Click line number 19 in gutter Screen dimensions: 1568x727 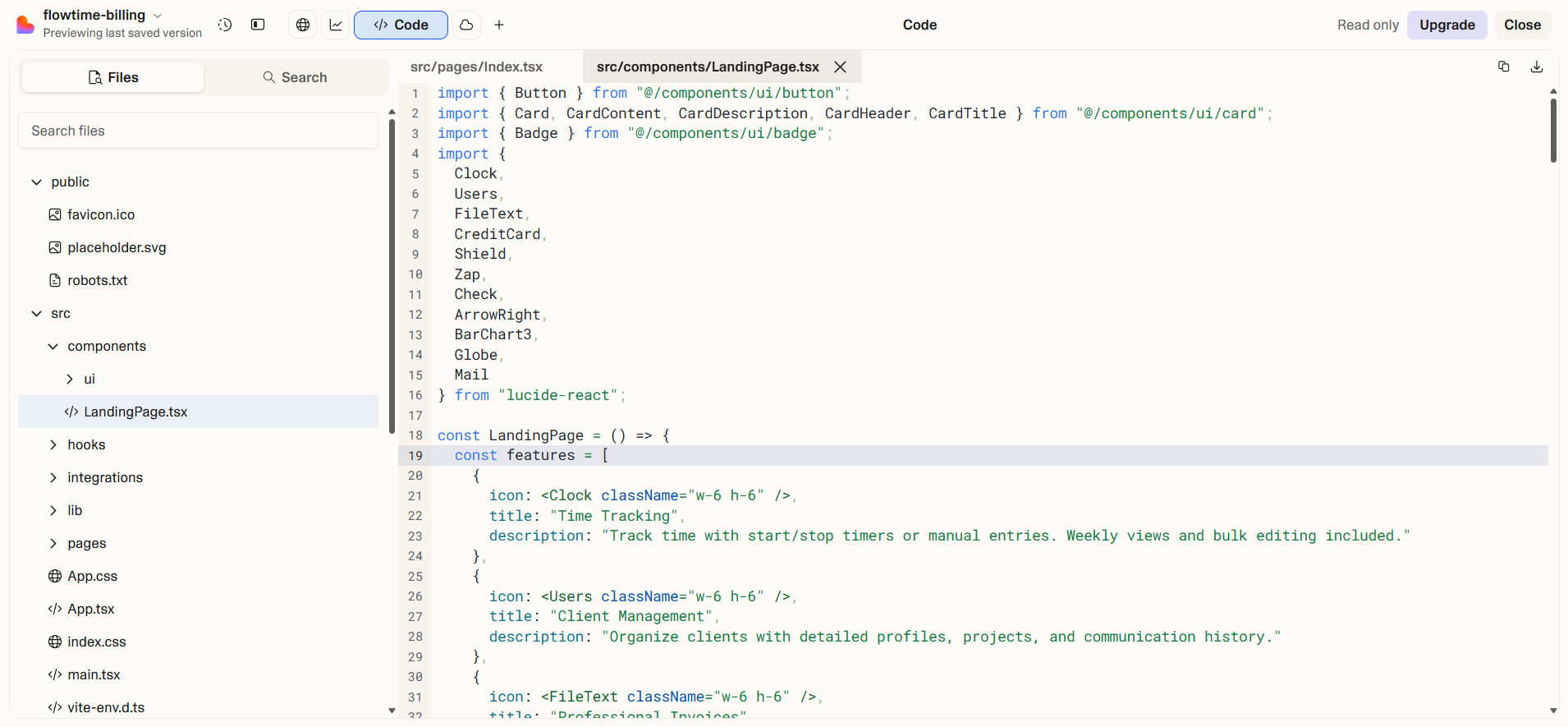(415, 456)
